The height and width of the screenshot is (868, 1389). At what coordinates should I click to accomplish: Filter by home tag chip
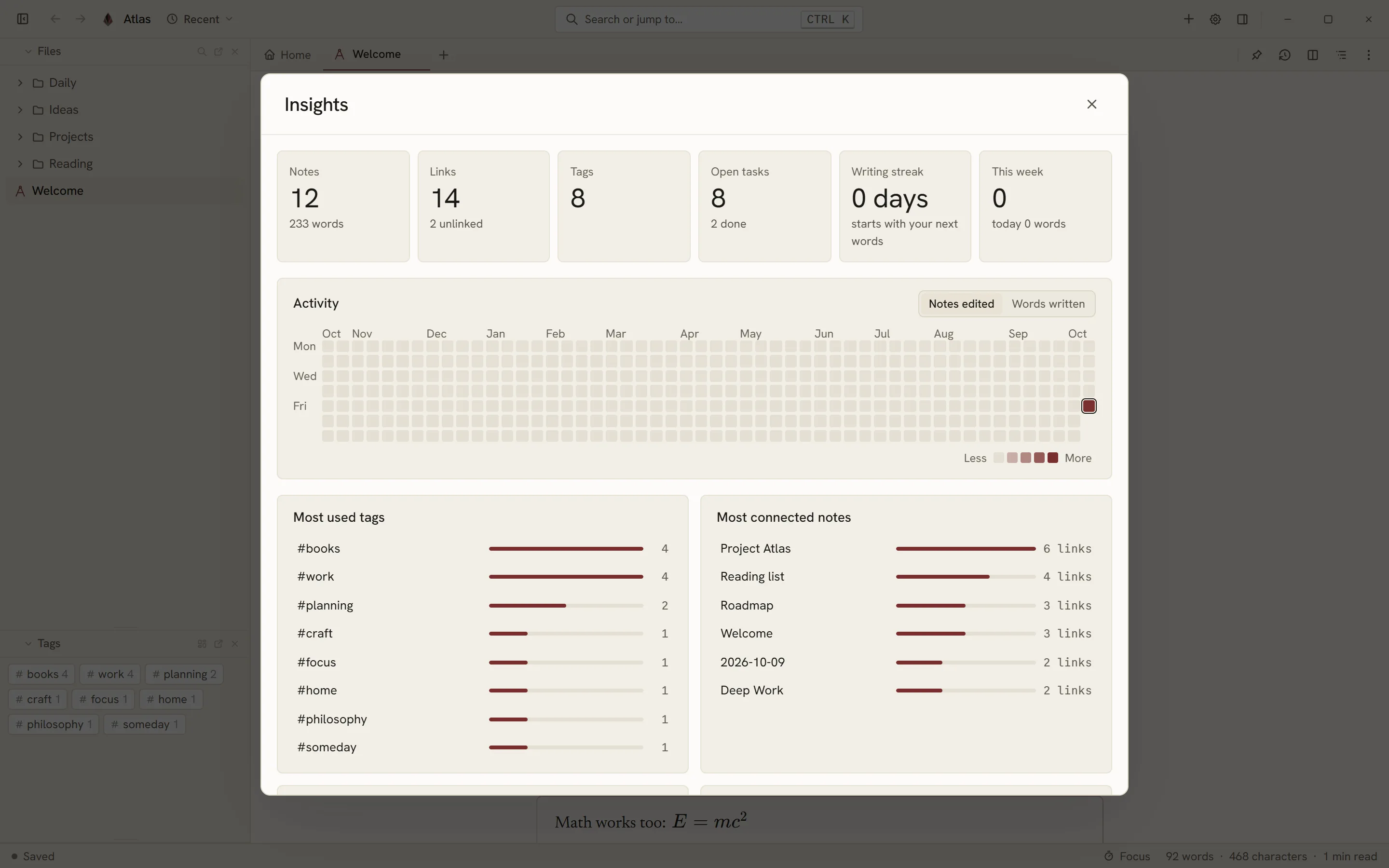click(x=171, y=699)
